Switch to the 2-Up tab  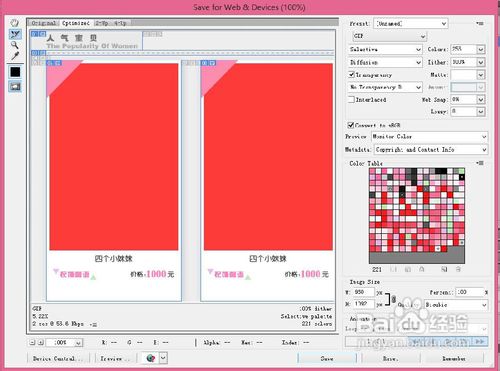(102, 23)
